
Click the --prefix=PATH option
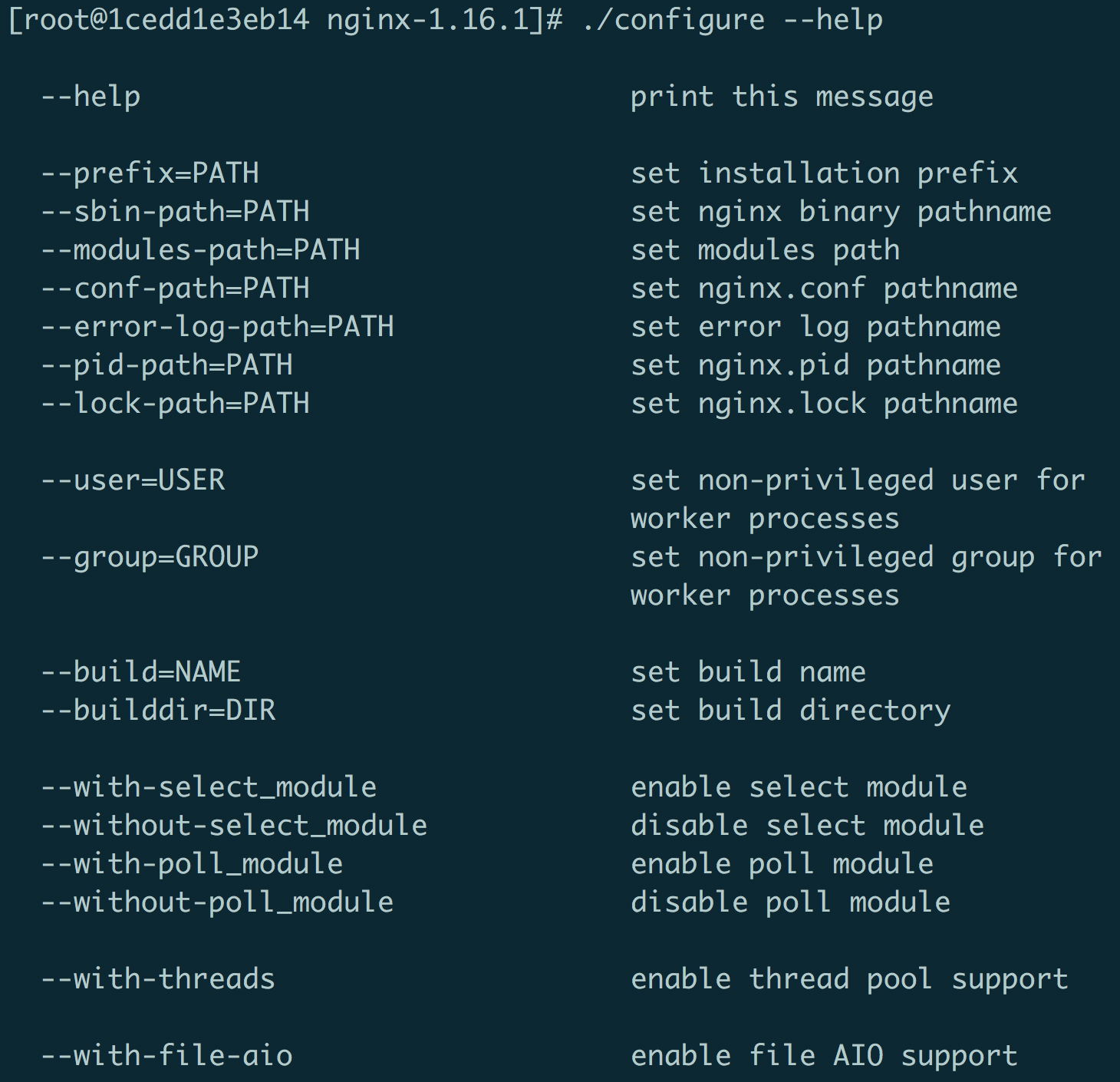150,173
